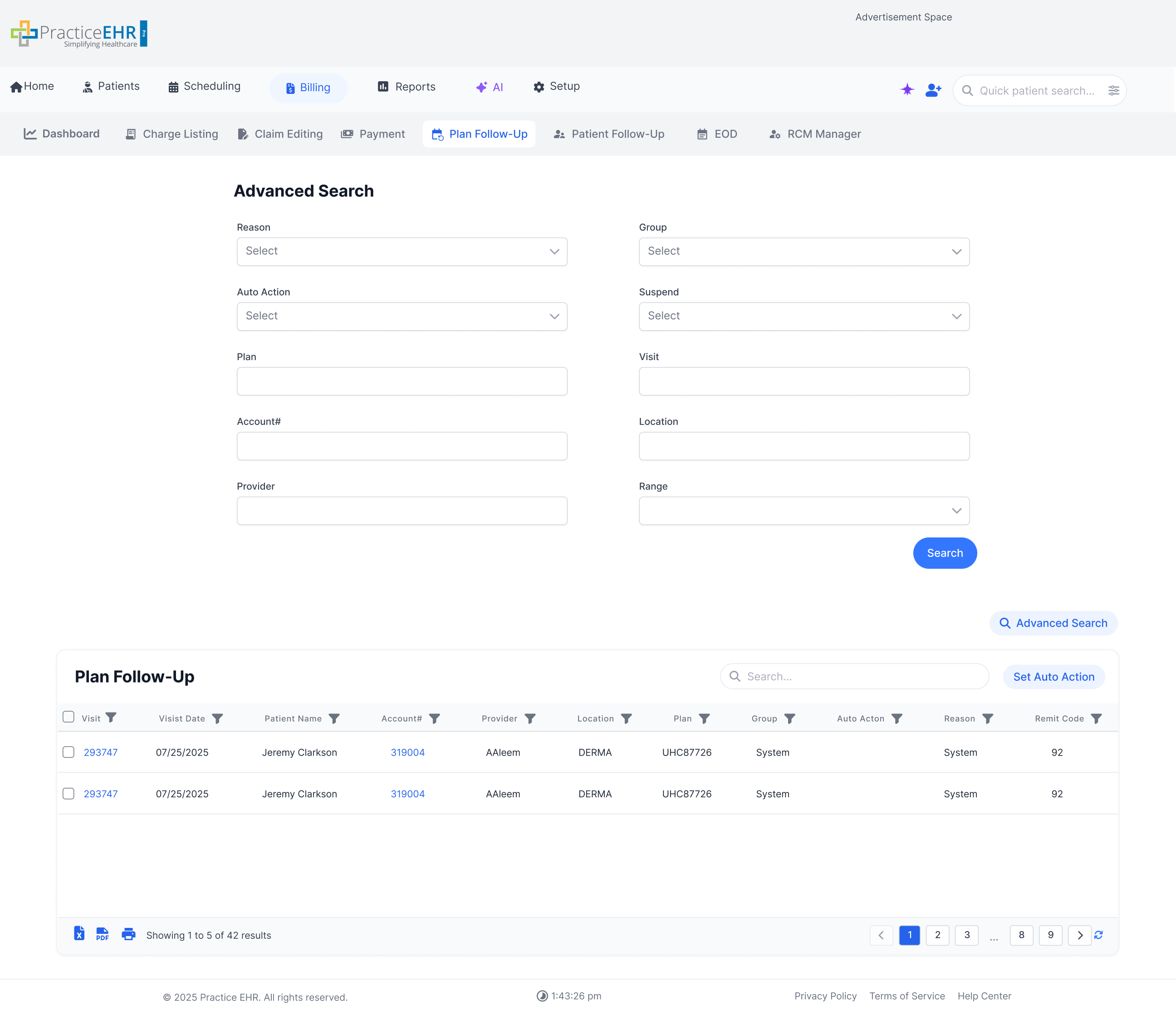Click the clock icon next to the displayed time

pos(543,995)
